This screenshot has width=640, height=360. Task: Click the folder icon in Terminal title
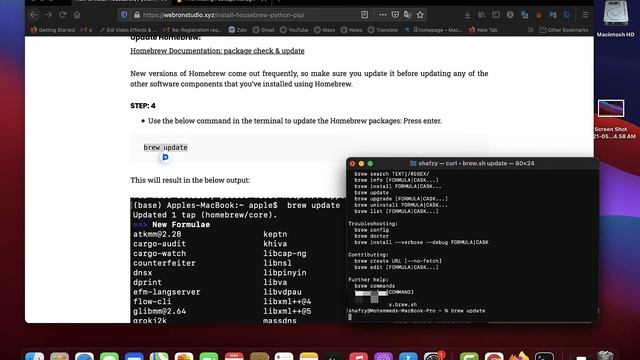click(413, 163)
